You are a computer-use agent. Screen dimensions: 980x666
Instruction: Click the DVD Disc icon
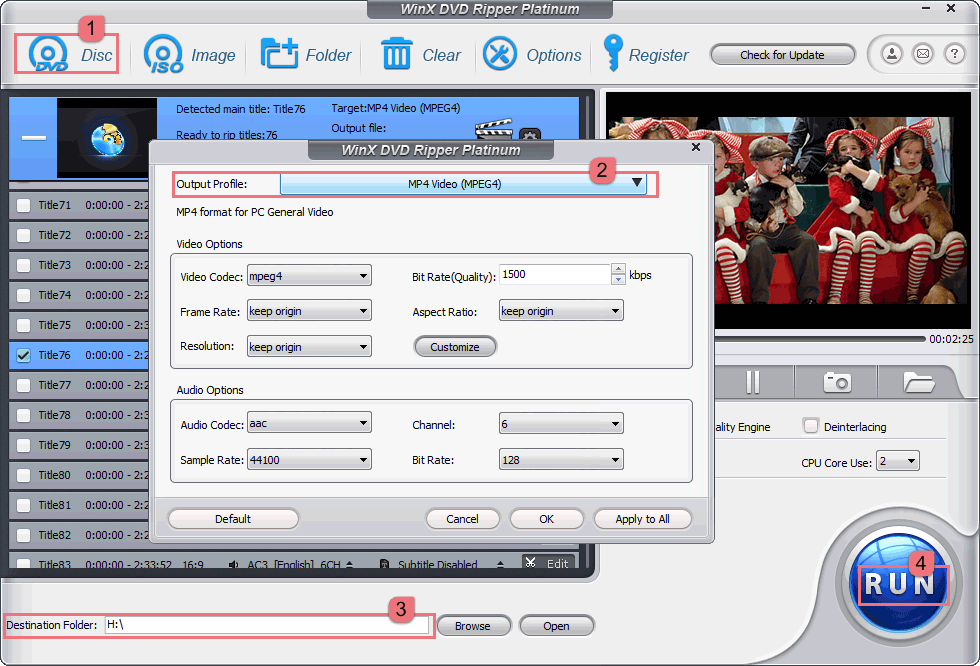coord(49,54)
